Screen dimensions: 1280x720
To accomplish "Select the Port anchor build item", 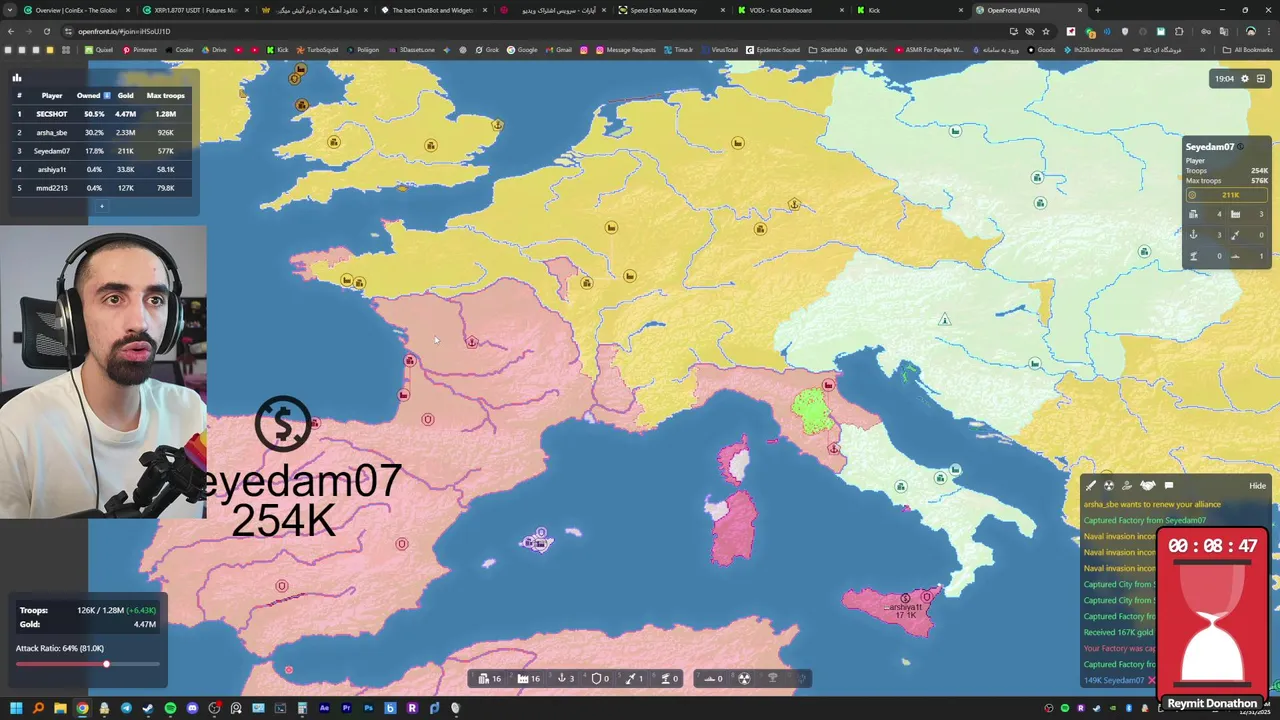I will 566,678.
